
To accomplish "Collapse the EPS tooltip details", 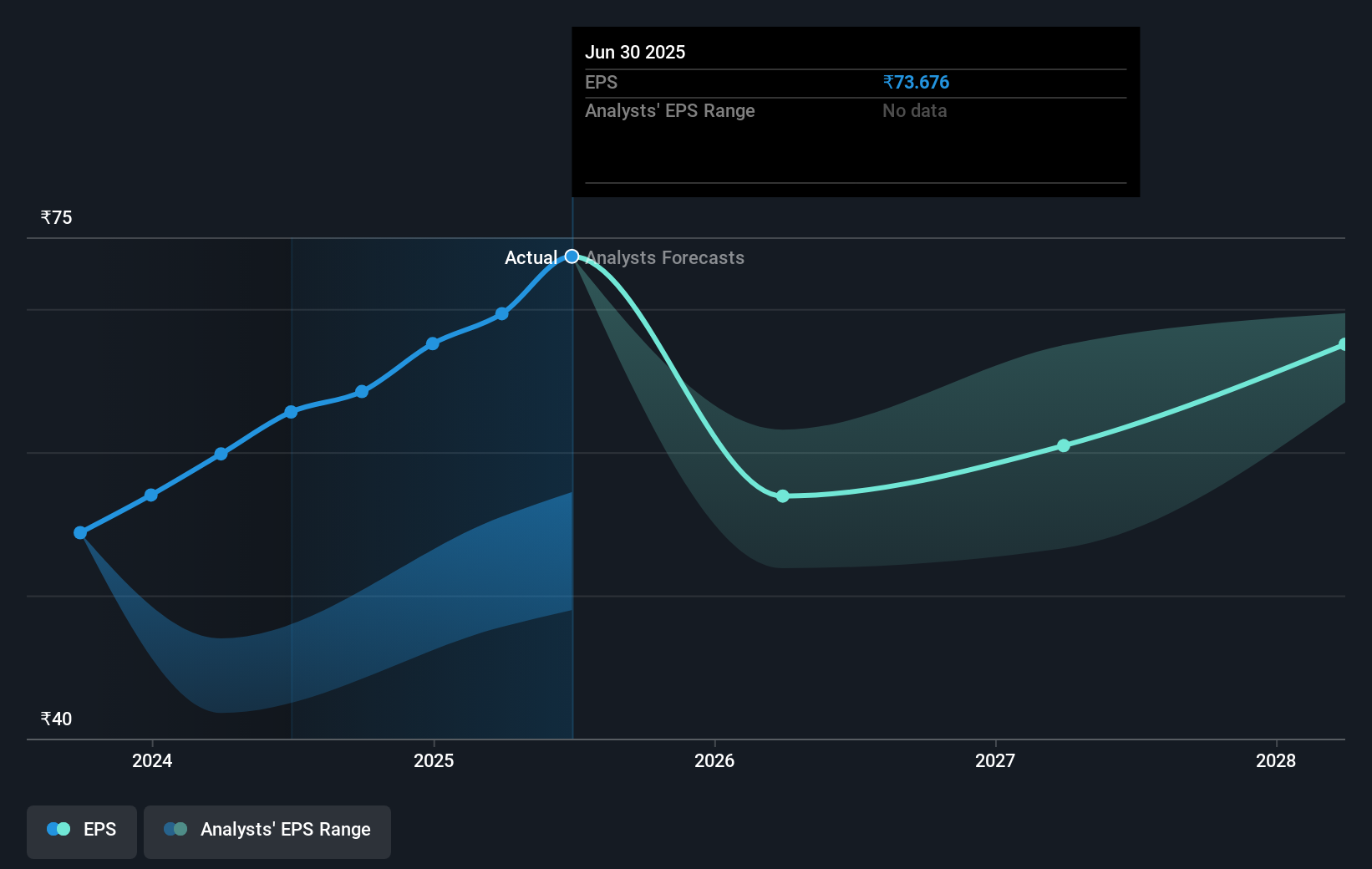I will 602,82.
